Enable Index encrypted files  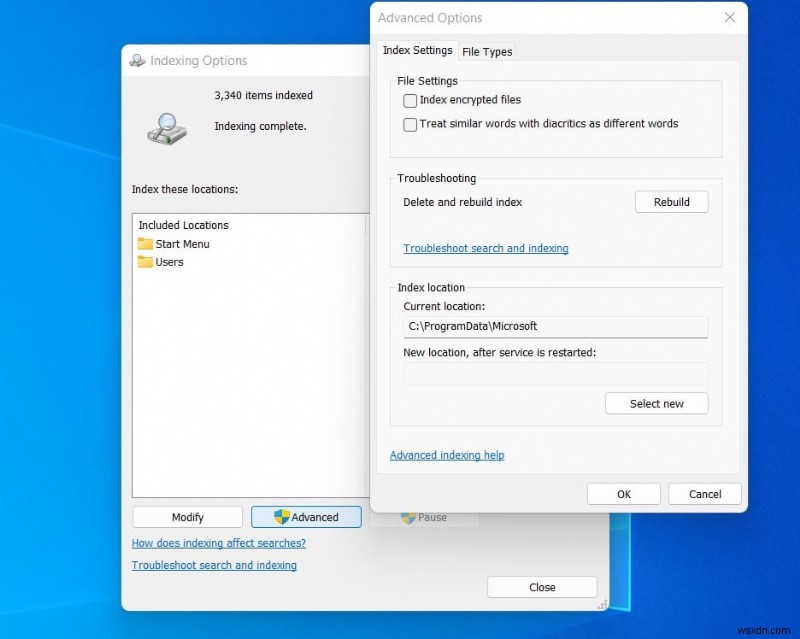[x=410, y=100]
